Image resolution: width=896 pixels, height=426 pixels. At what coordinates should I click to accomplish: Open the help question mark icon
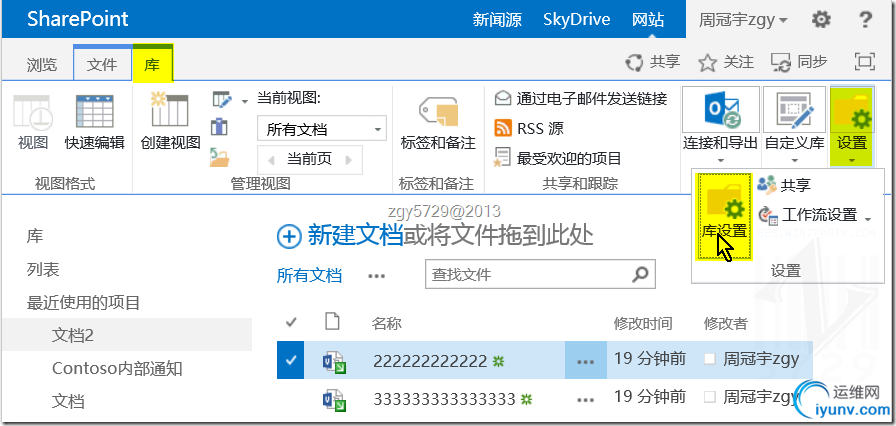tap(865, 20)
